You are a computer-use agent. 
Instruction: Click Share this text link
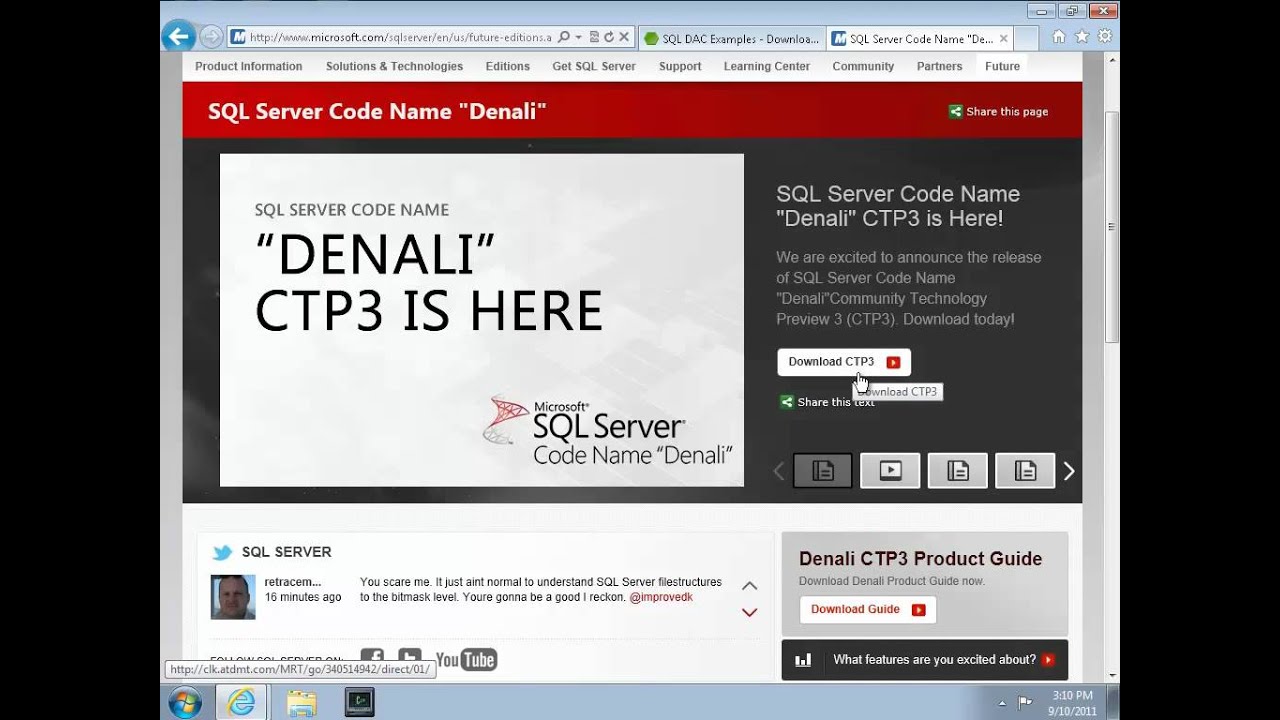(x=827, y=402)
